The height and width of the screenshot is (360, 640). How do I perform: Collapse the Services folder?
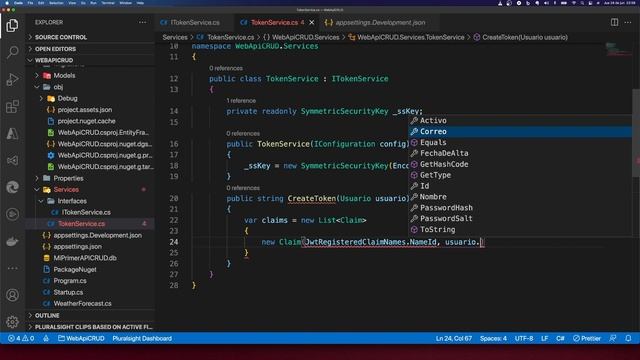pos(90,190)
